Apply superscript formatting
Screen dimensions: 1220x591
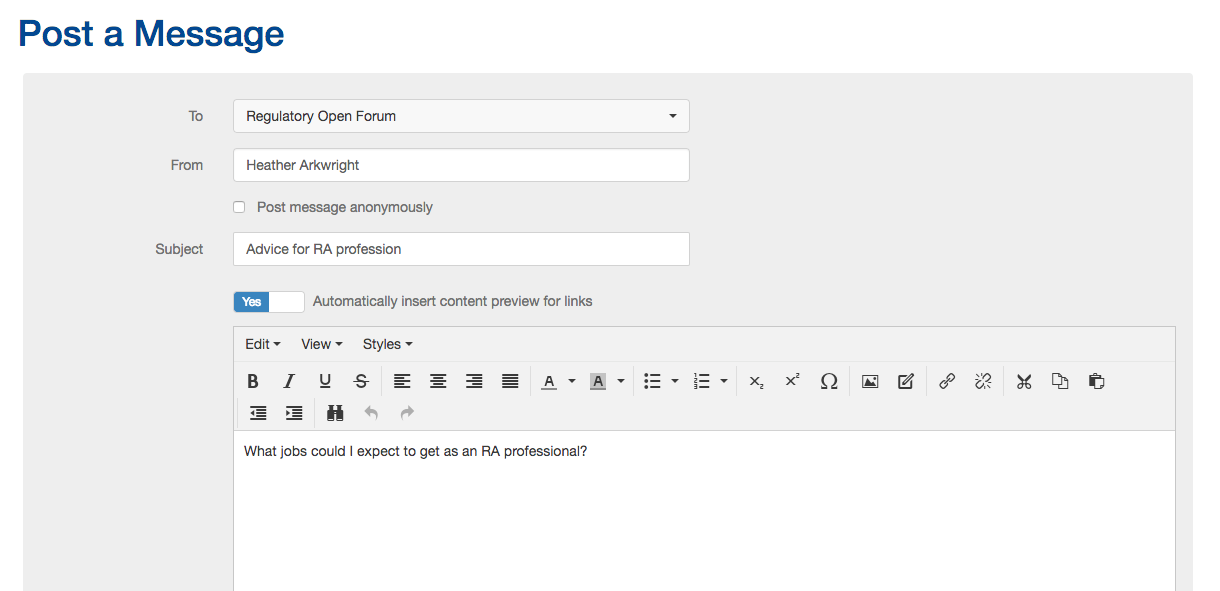[792, 381]
